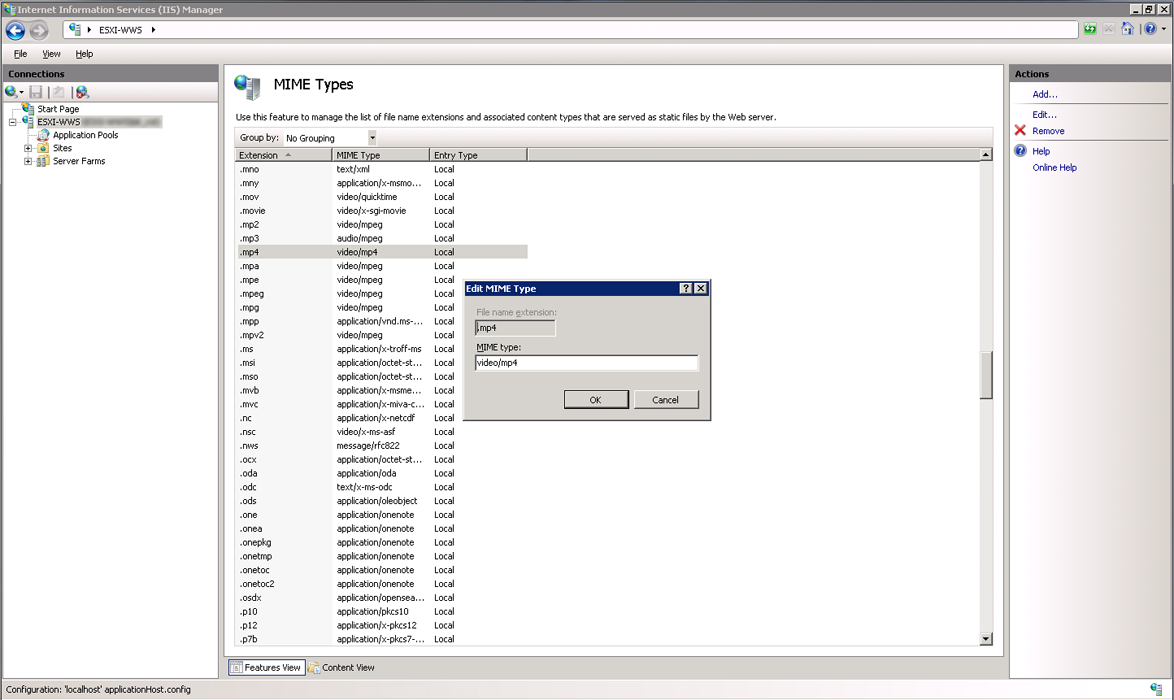Switch to the Features View tab
This screenshot has height=700, width=1174.
[266, 668]
